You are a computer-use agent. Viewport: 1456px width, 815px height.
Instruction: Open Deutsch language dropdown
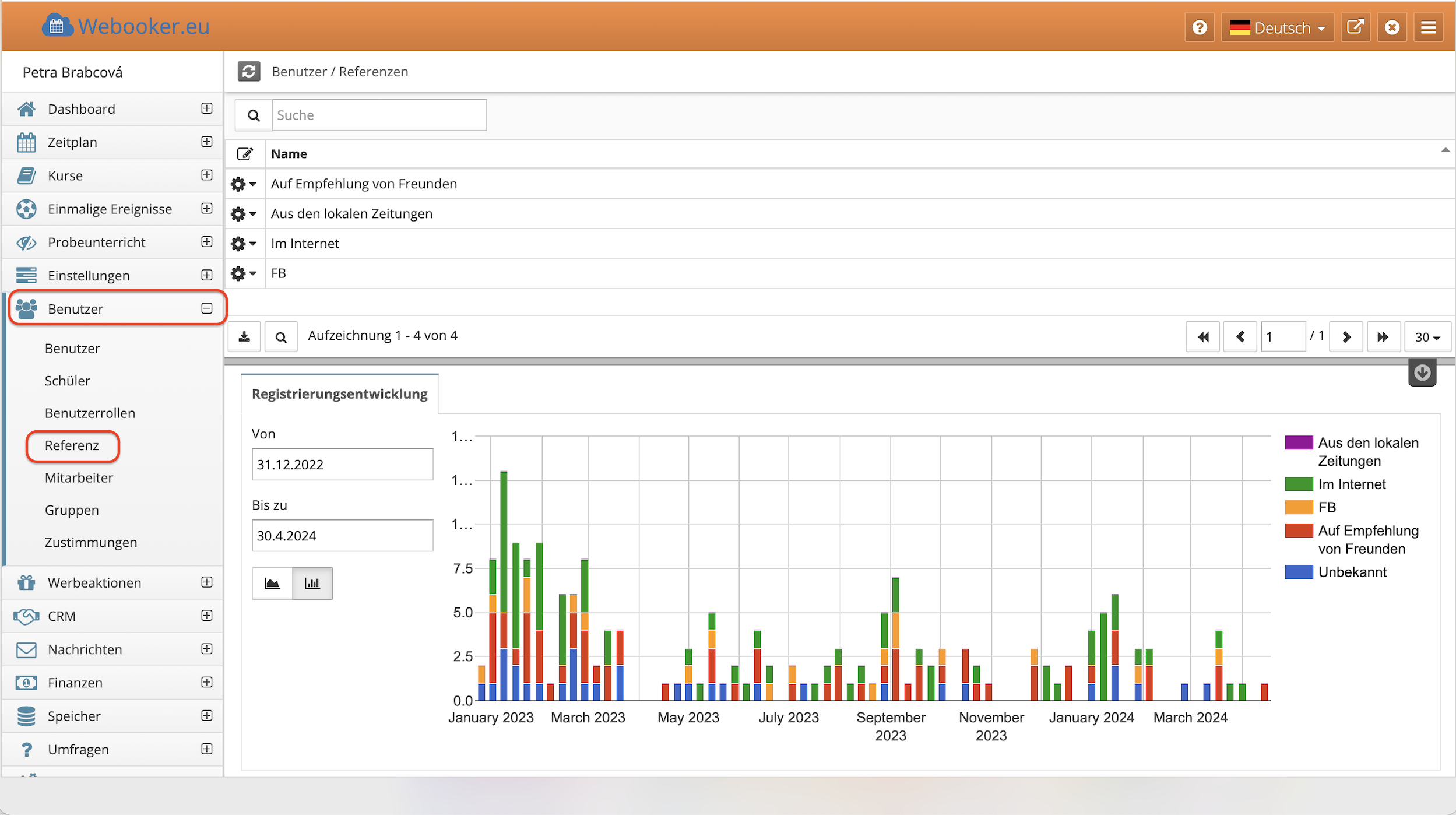1277,27
